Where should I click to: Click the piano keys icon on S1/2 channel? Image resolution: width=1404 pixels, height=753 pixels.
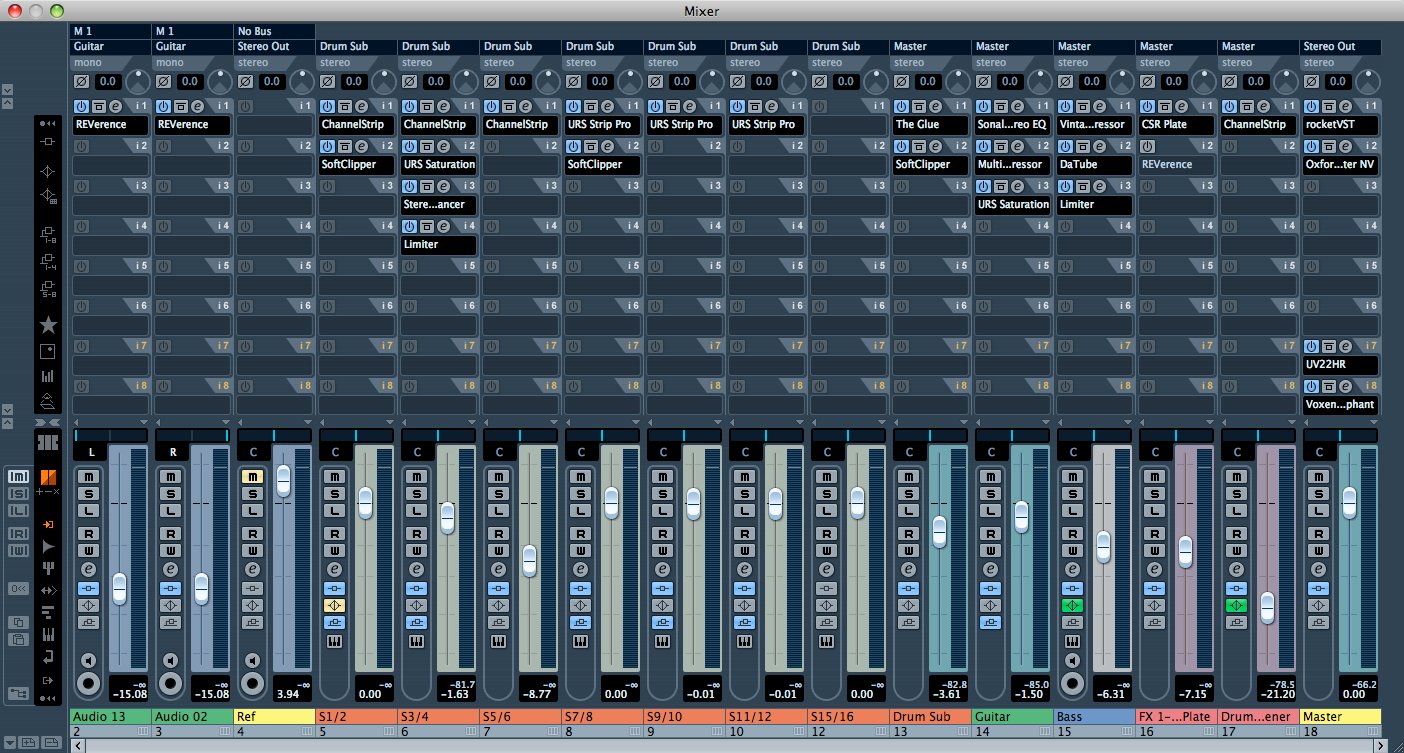[334, 641]
